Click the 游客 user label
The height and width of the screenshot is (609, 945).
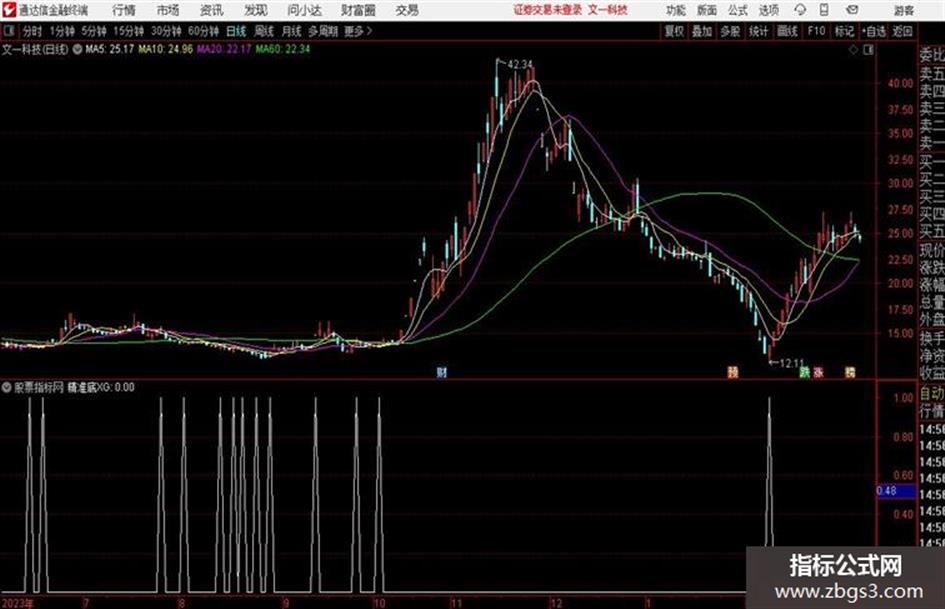click(903, 10)
